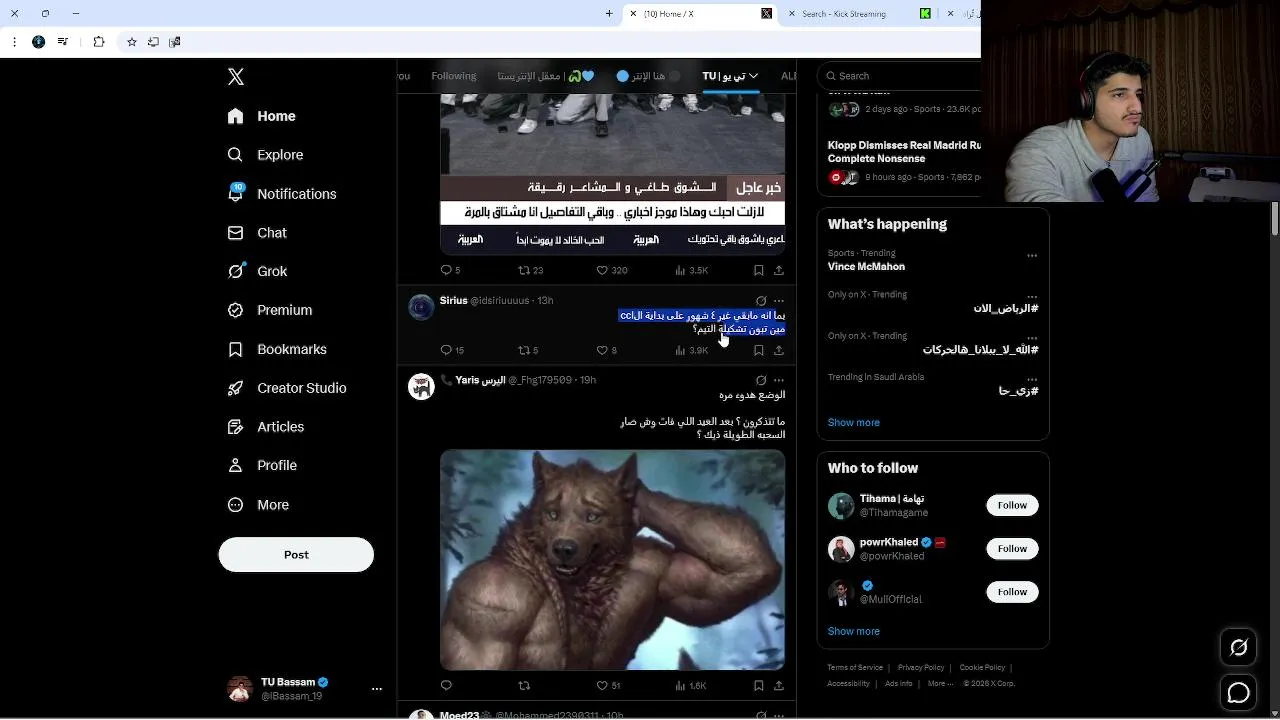Screen dimensions: 1280x720
Task: Open the floating chat messages button
Action: [1239, 692]
